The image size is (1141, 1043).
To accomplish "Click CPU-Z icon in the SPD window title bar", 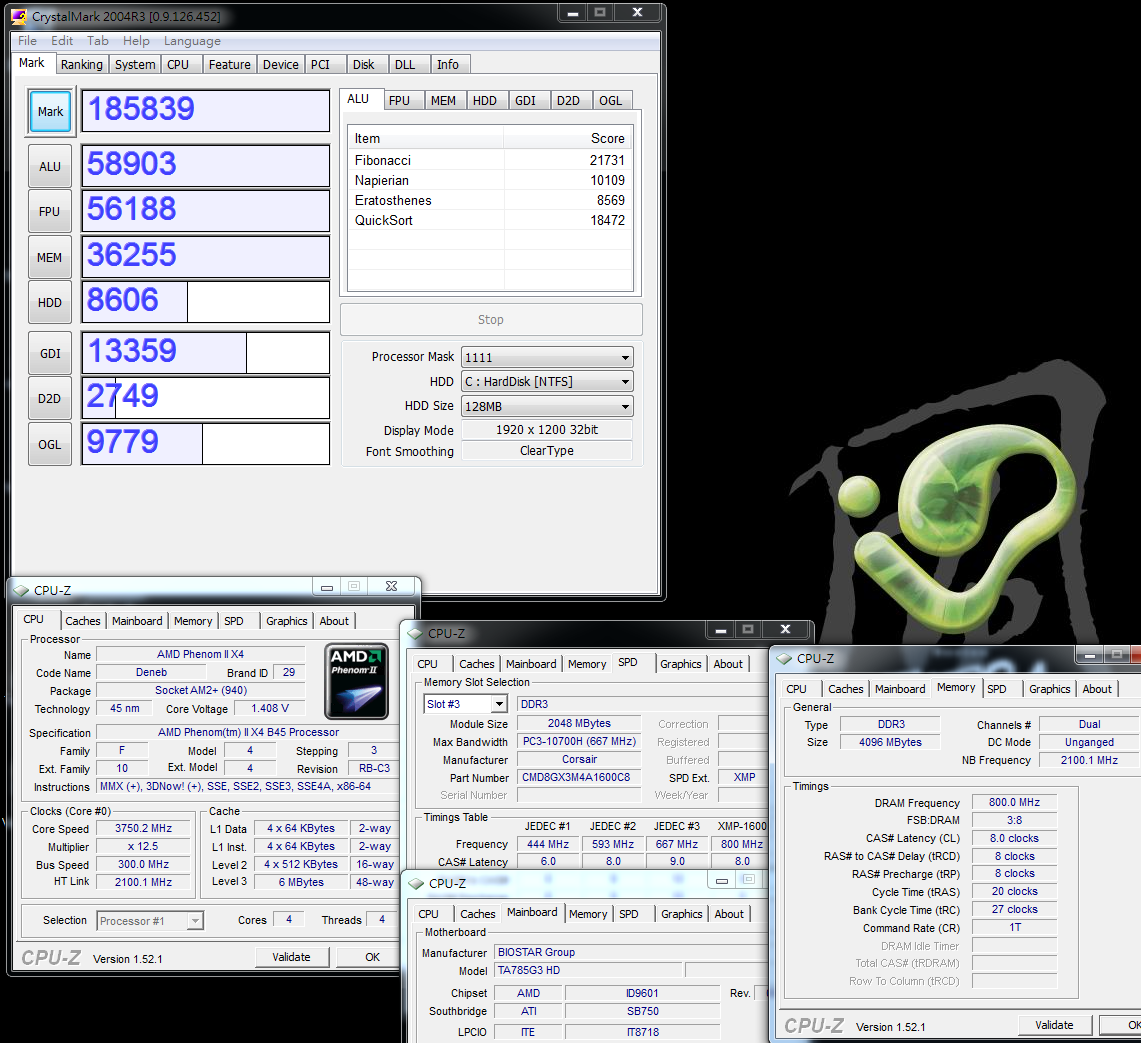I will [x=416, y=633].
